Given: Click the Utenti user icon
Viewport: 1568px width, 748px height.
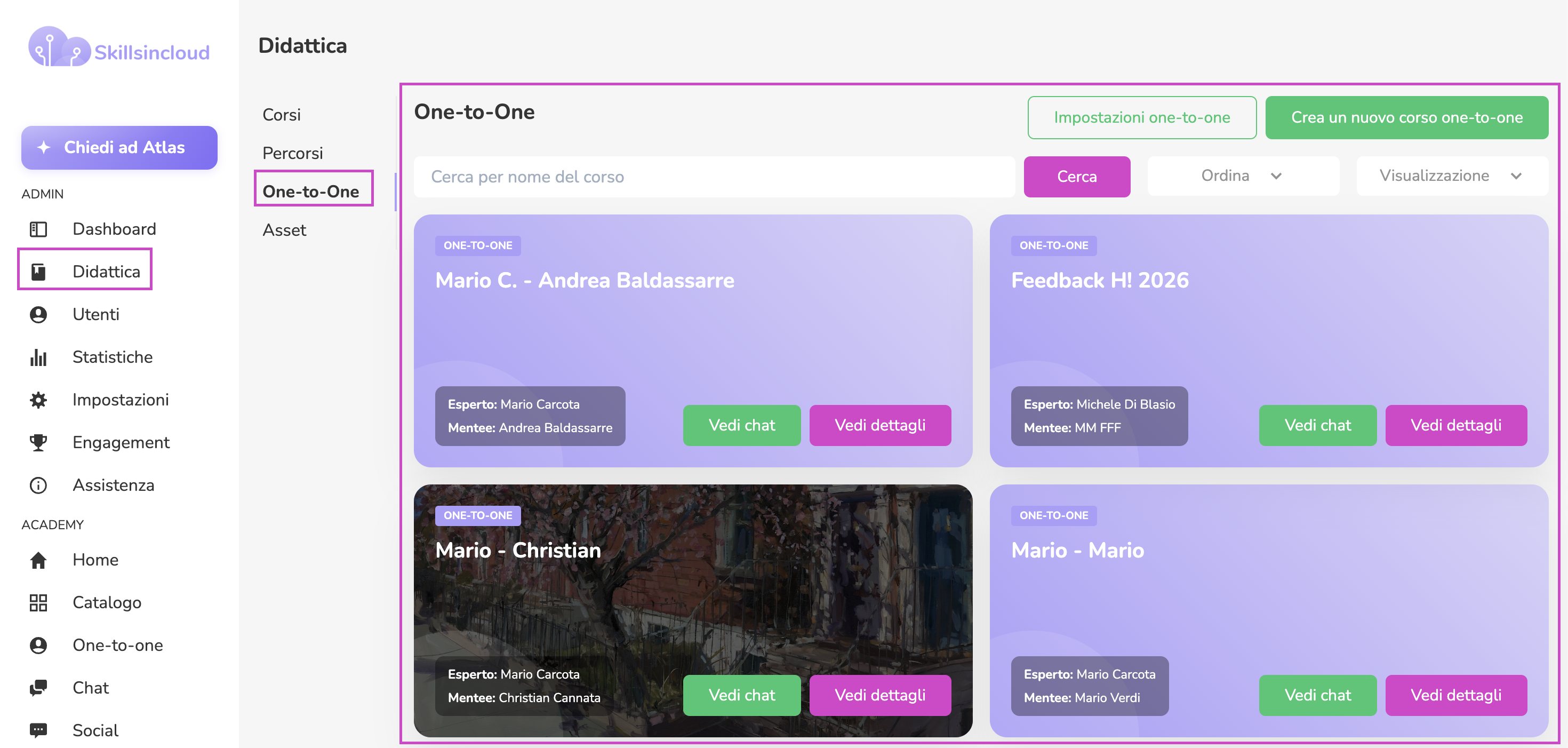Looking at the screenshot, I should [38, 314].
